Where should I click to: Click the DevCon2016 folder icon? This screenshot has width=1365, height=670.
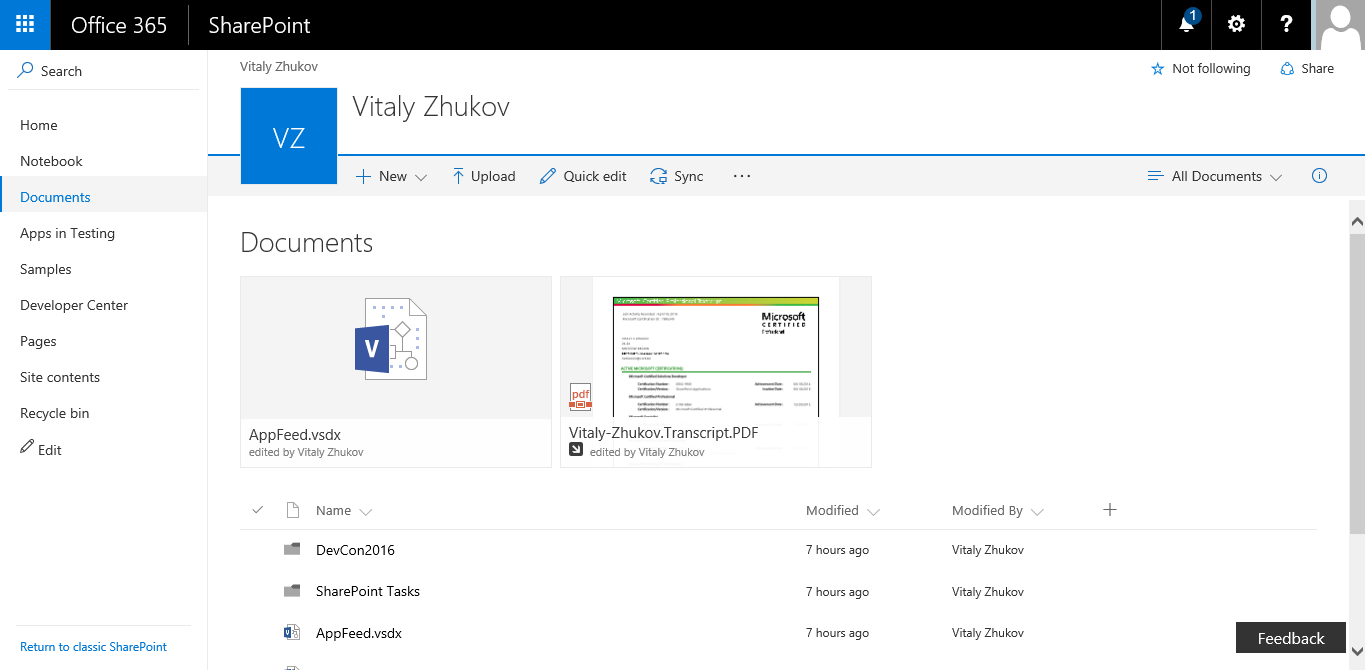pyautogui.click(x=292, y=549)
